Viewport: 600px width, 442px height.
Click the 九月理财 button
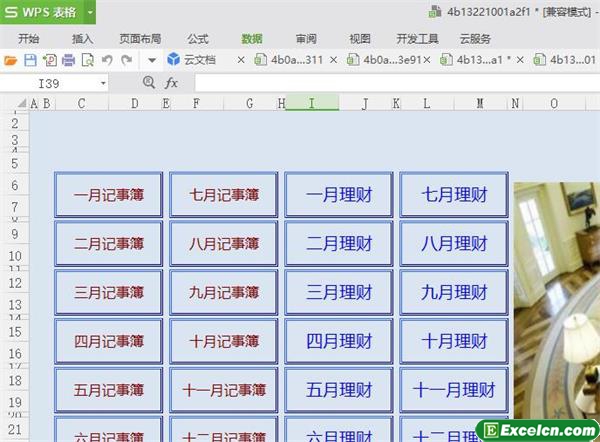coord(454,292)
